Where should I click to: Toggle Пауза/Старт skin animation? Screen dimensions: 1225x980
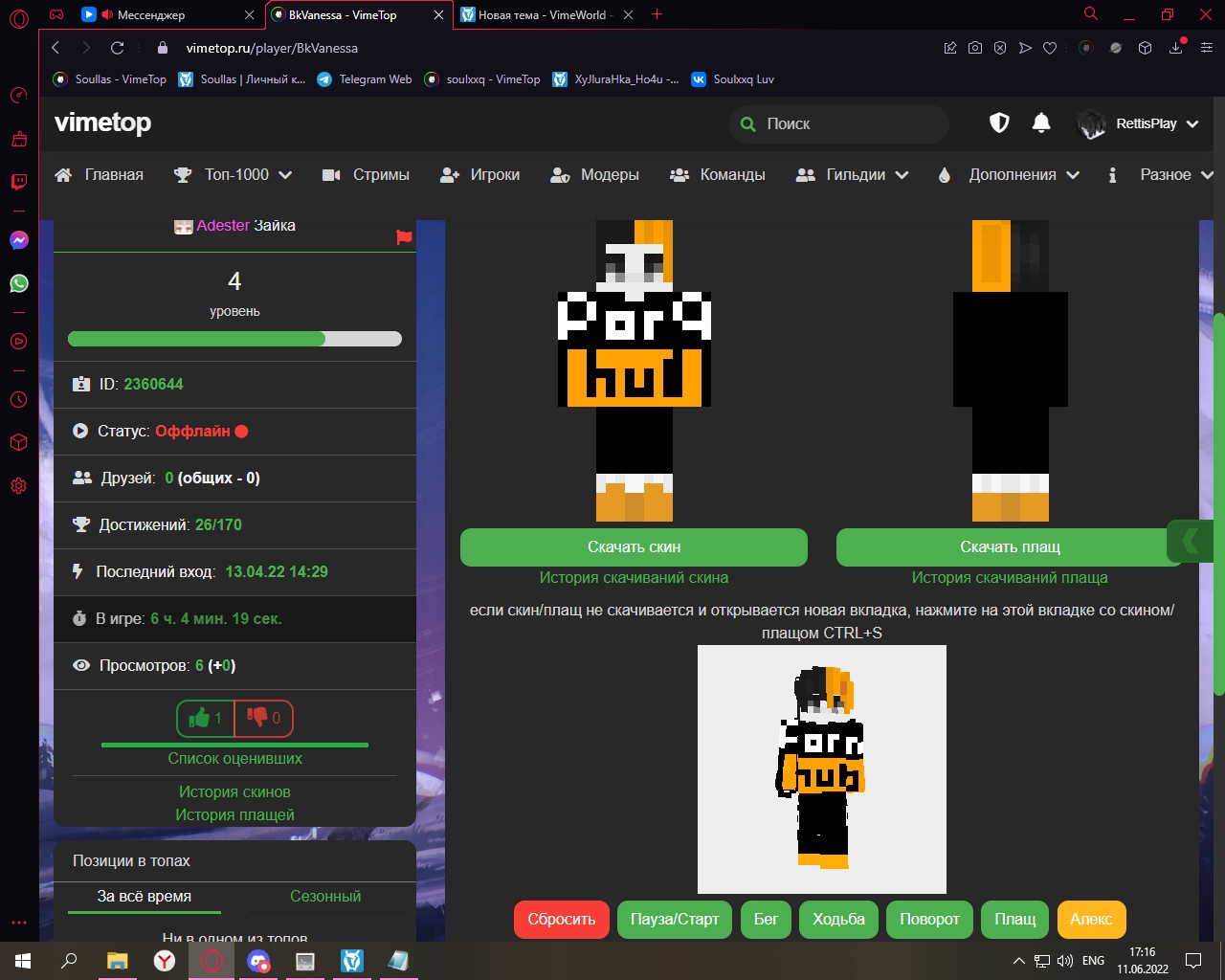point(674,919)
